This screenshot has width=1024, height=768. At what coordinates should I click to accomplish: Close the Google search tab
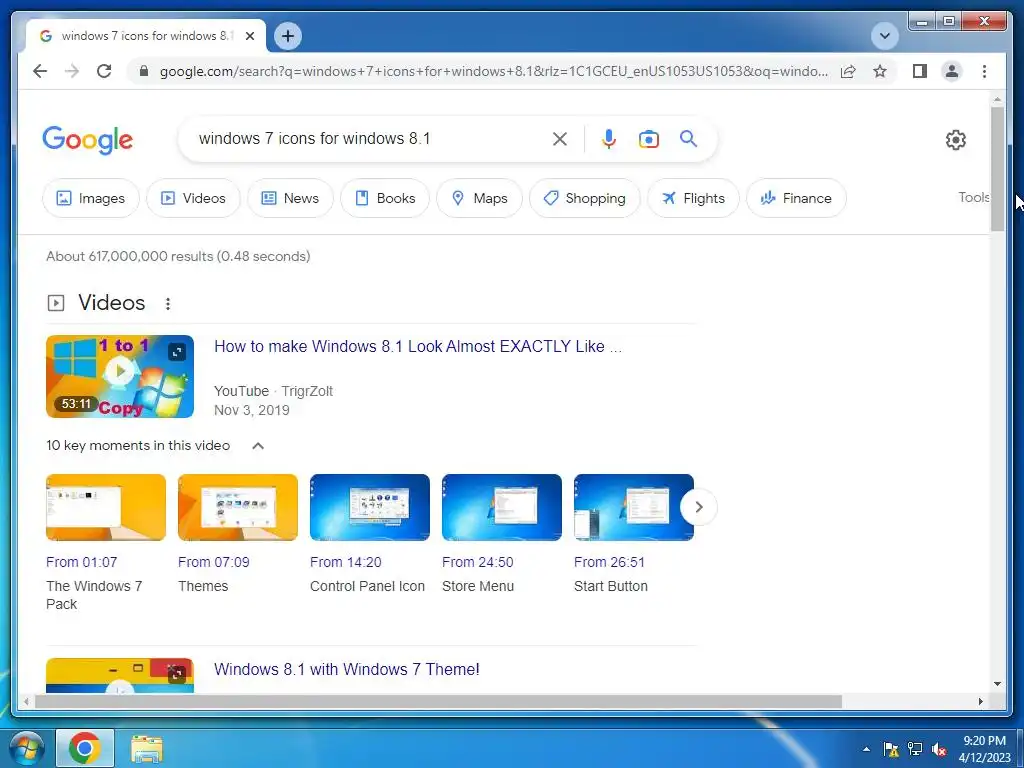[249, 36]
